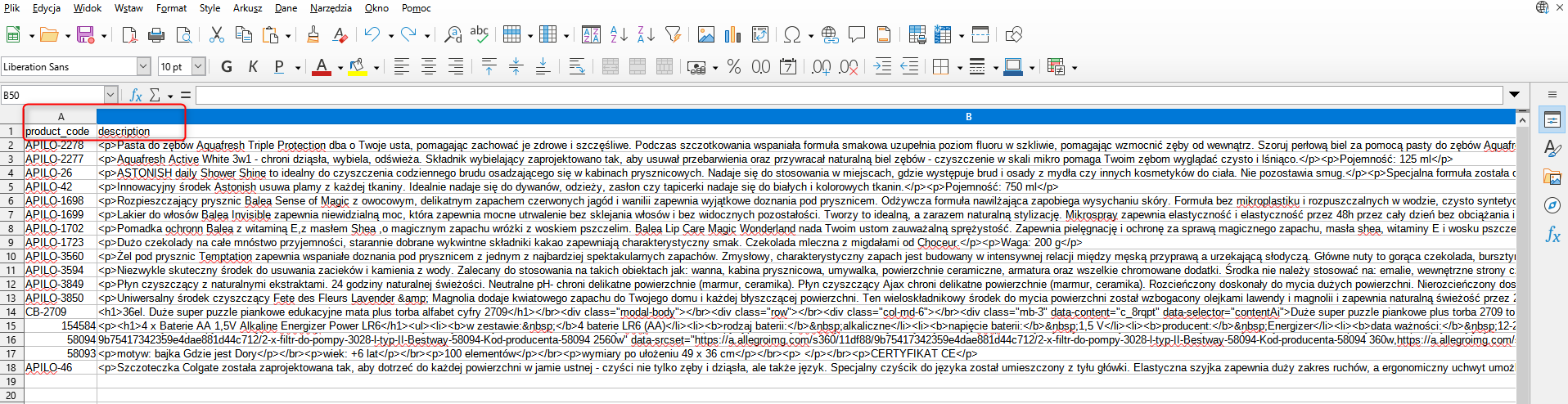
Task: Open the Liberation Sans font name dropdown
Action: [x=143, y=67]
